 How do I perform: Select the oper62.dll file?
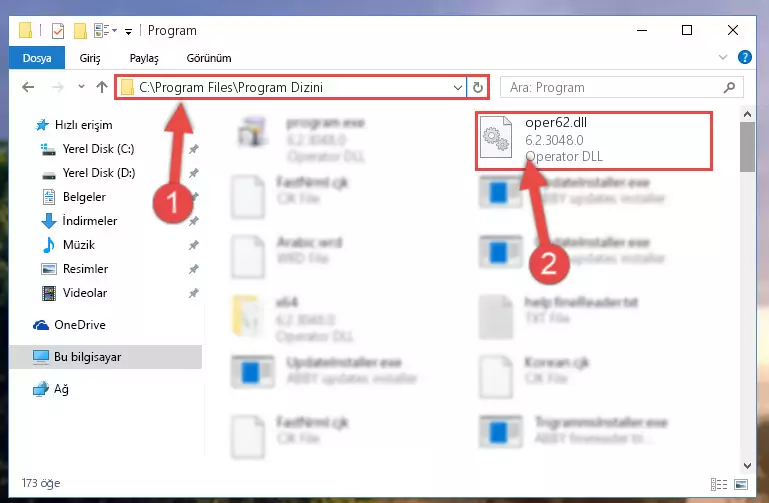(x=594, y=141)
